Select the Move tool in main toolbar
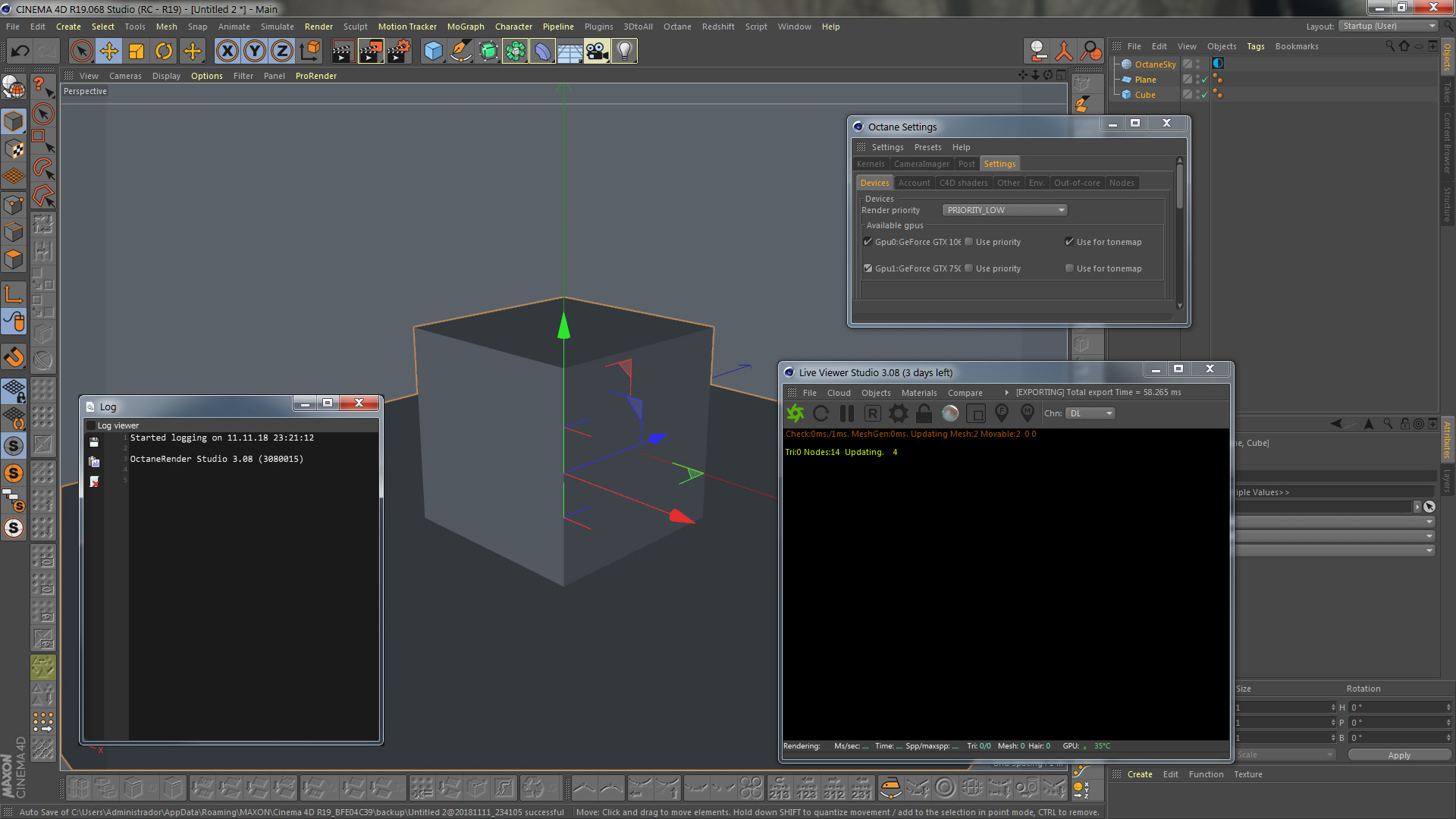1456x819 pixels. pyautogui.click(x=109, y=52)
